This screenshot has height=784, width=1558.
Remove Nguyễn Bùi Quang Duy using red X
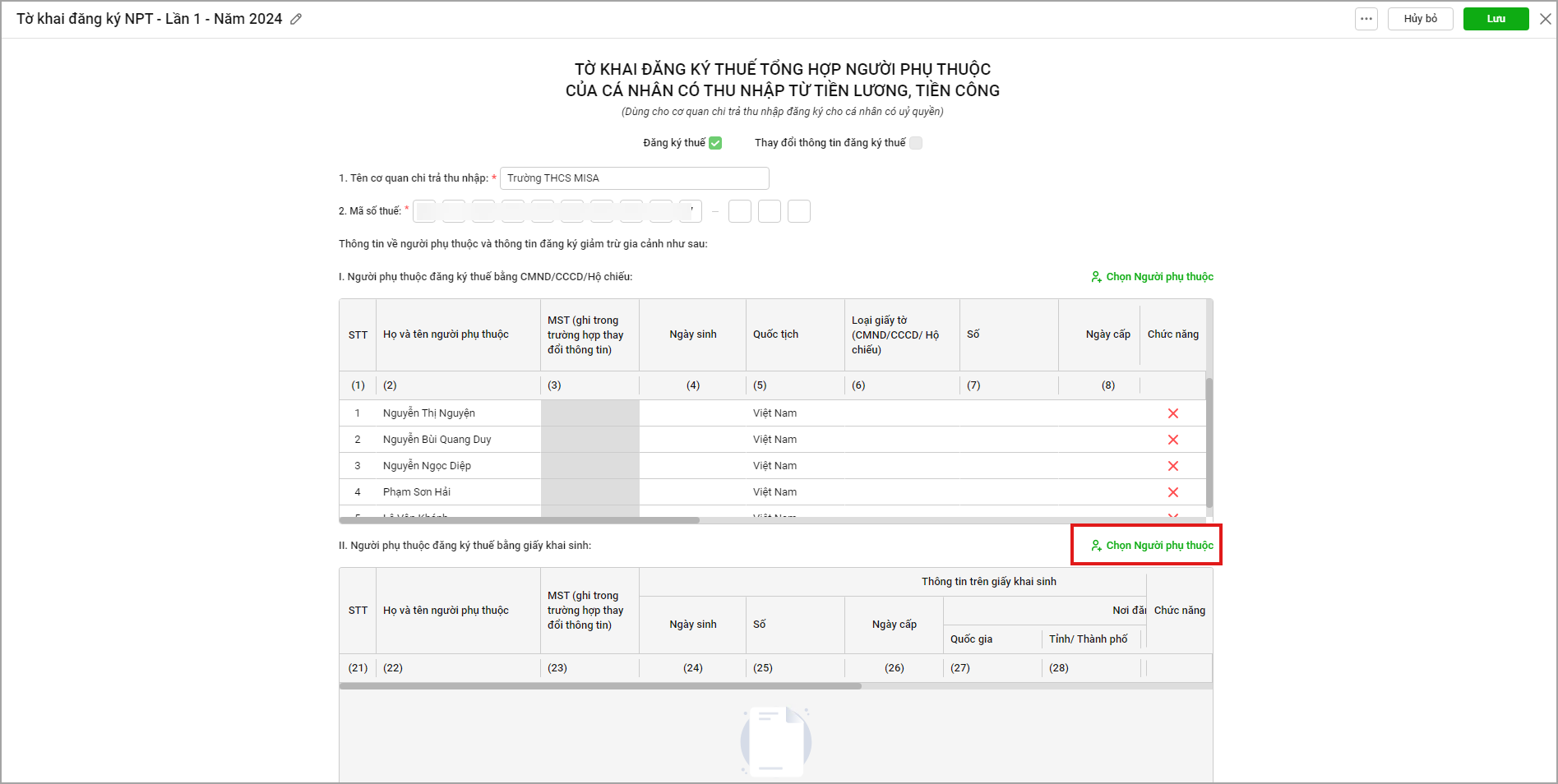tap(1172, 440)
